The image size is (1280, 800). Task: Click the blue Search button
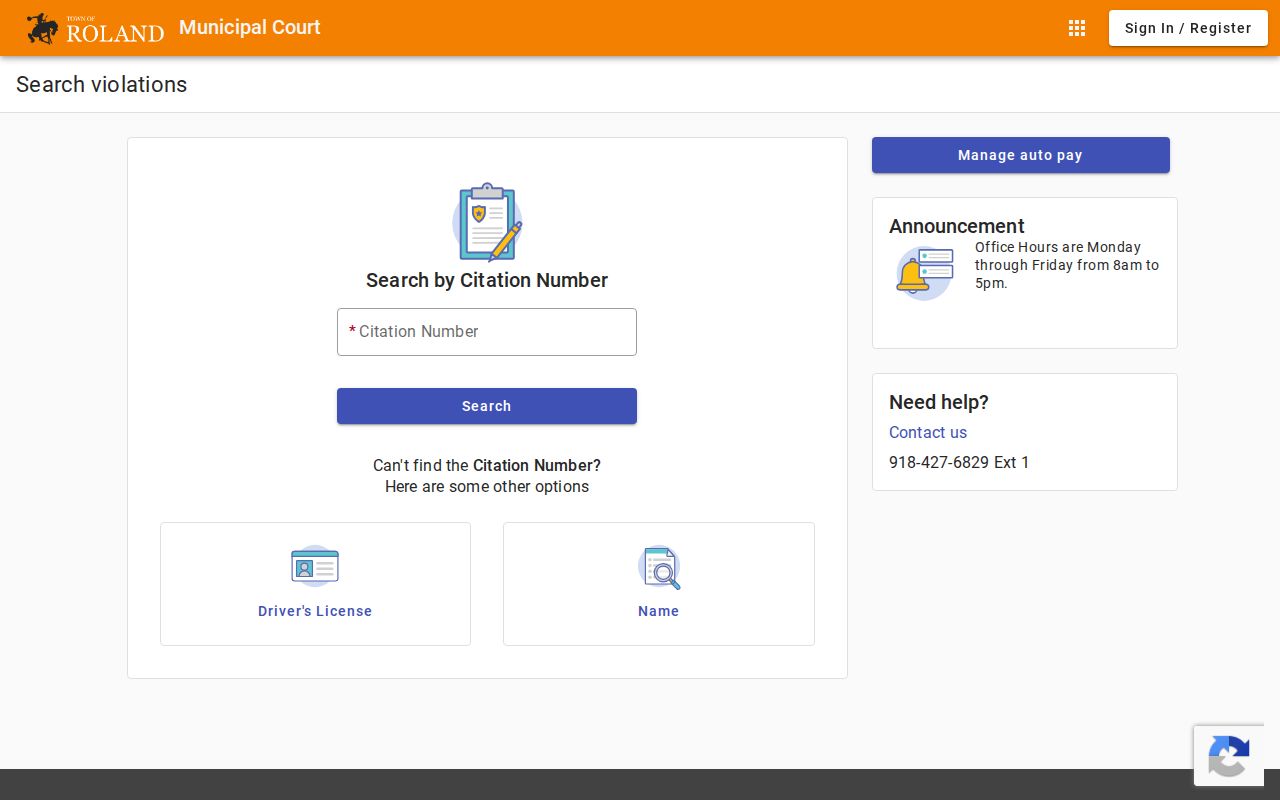487,406
